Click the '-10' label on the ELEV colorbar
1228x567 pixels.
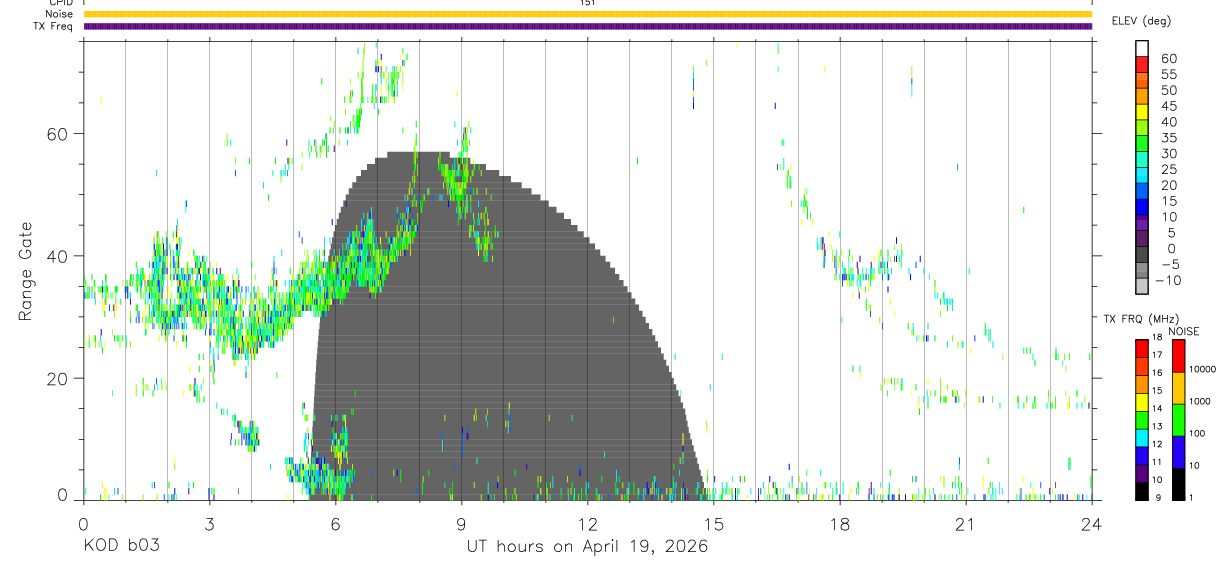pyautogui.click(x=1166, y=280)
